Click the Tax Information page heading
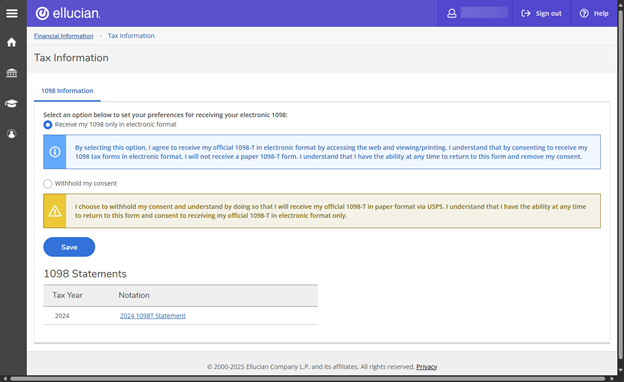Viewport: 624px width, 382px height. pyautogui.click(x=71, y=58)
